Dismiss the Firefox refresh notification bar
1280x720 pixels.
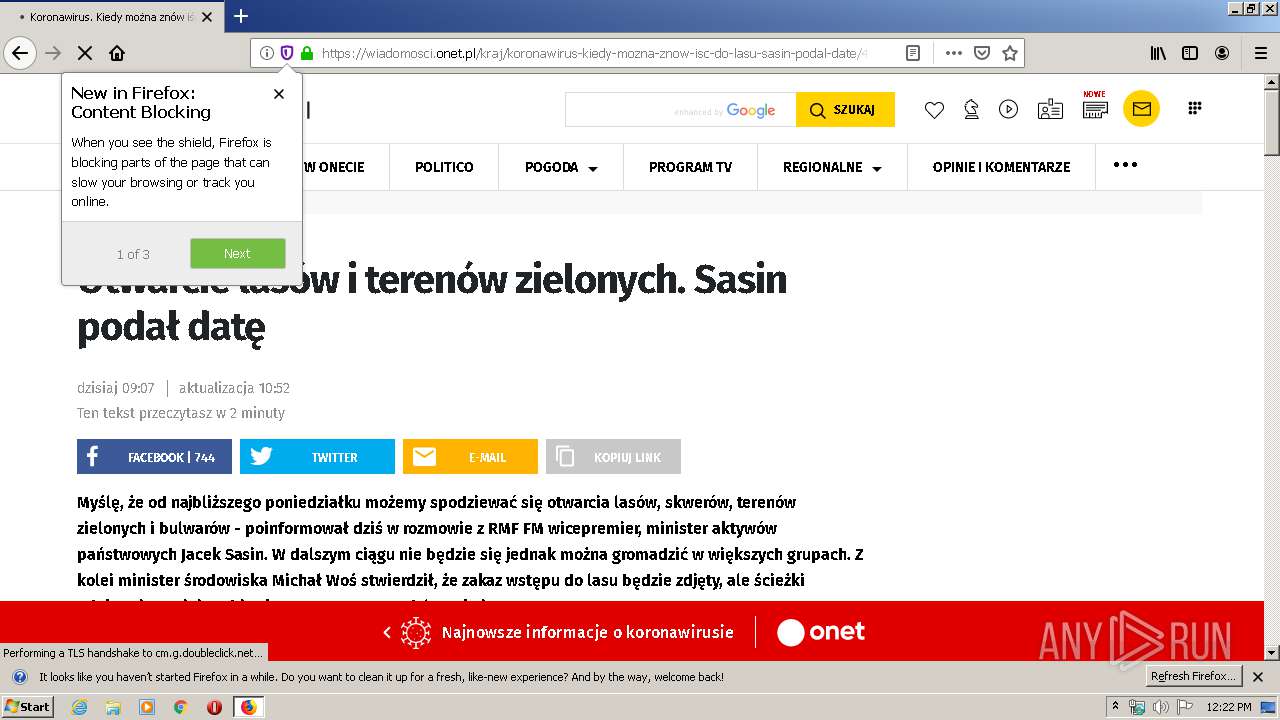pyautogui.click(x=1258, y=677)
